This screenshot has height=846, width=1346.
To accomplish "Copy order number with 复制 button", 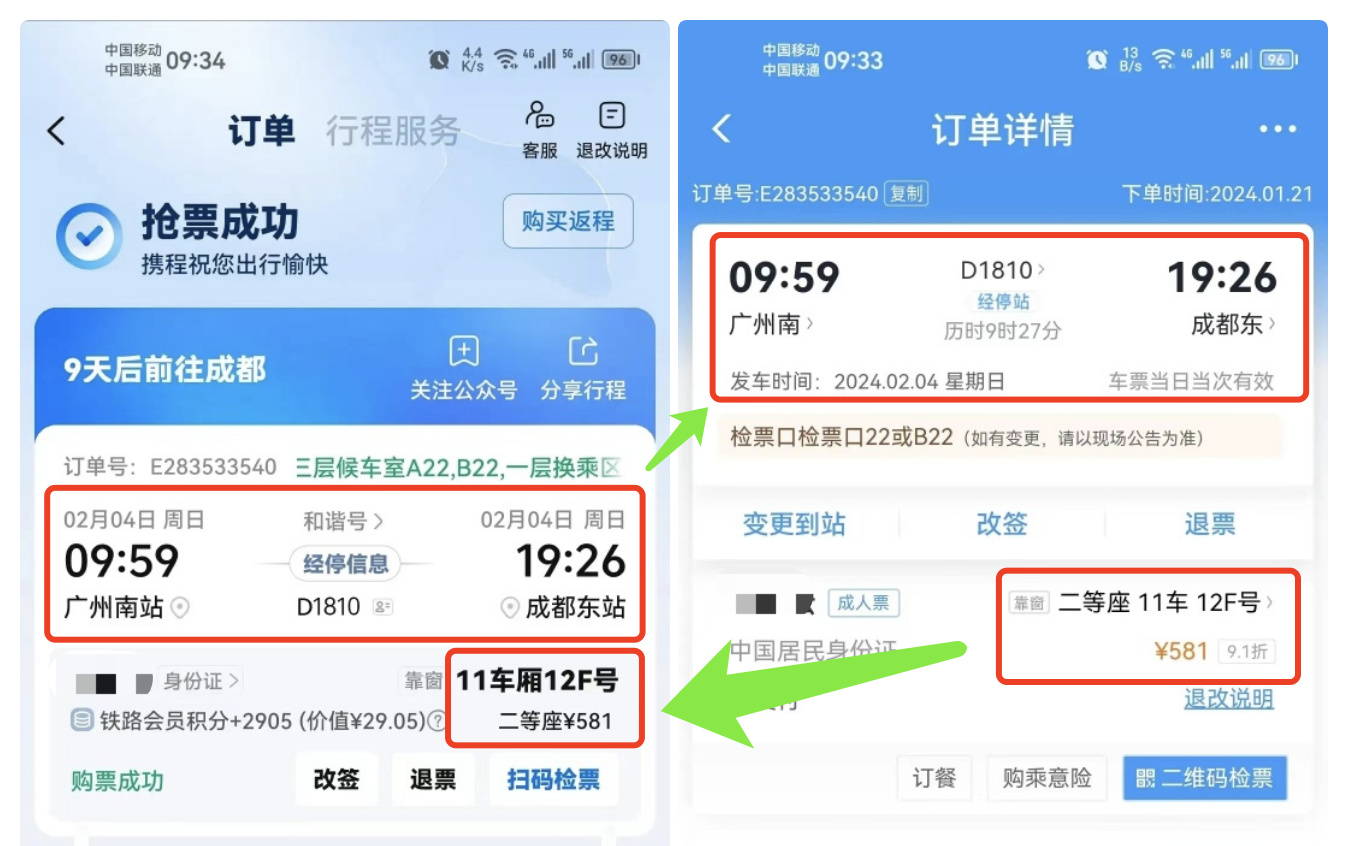I will coord(906,193).
